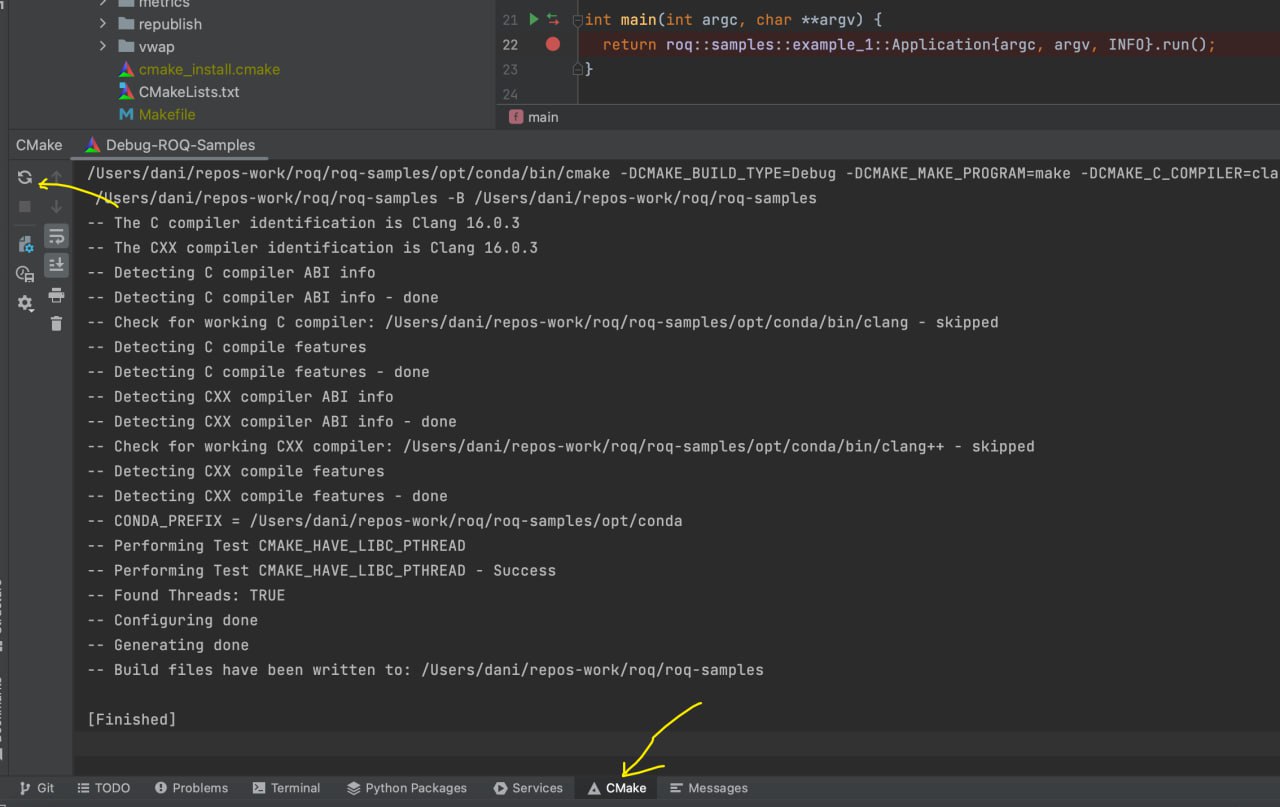This screenshot has width=1280, height=807.
Task: Go to next error with down arrow
Action: (57, 206)
